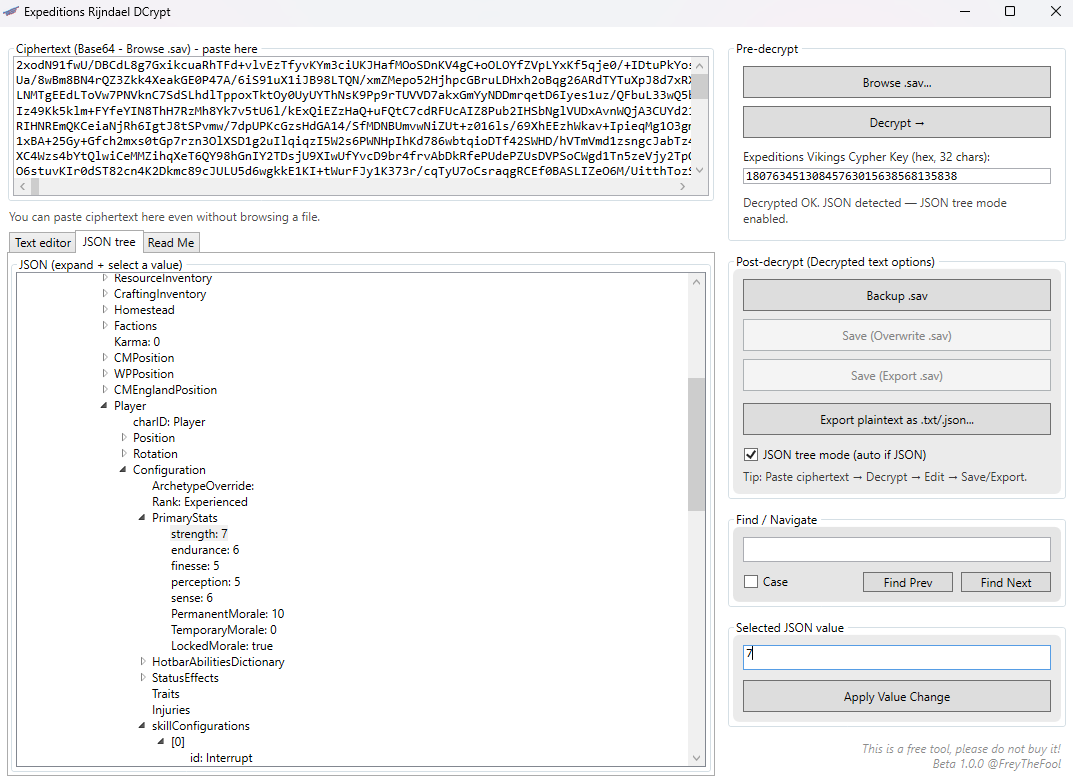Minimize the Expeditions Rijndael DCrypt window

pyautogui.click(x=965, y=11)
